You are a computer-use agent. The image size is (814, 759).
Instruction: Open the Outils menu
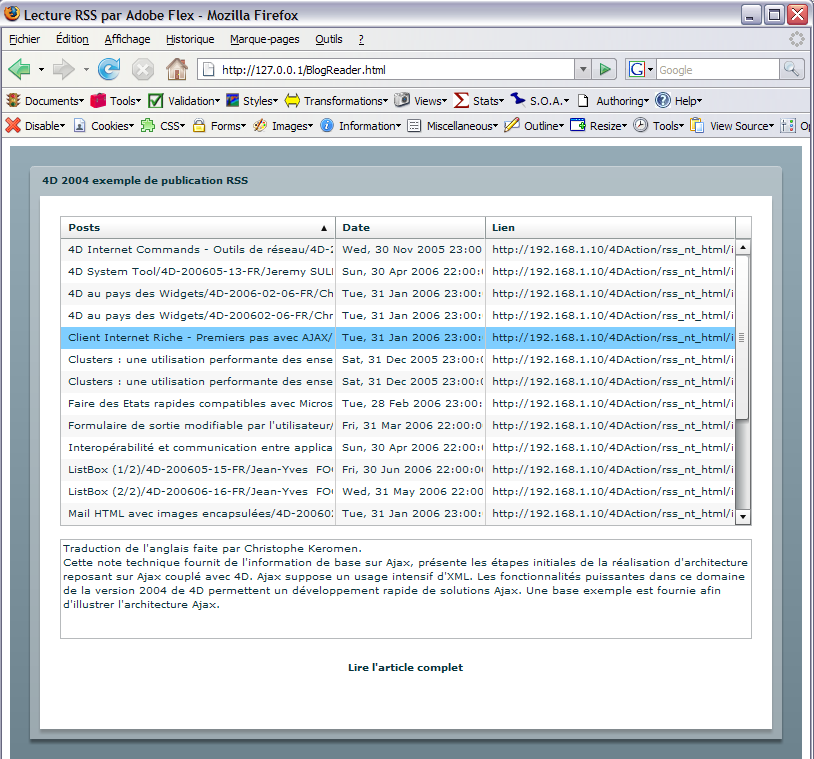click(328, 39)
